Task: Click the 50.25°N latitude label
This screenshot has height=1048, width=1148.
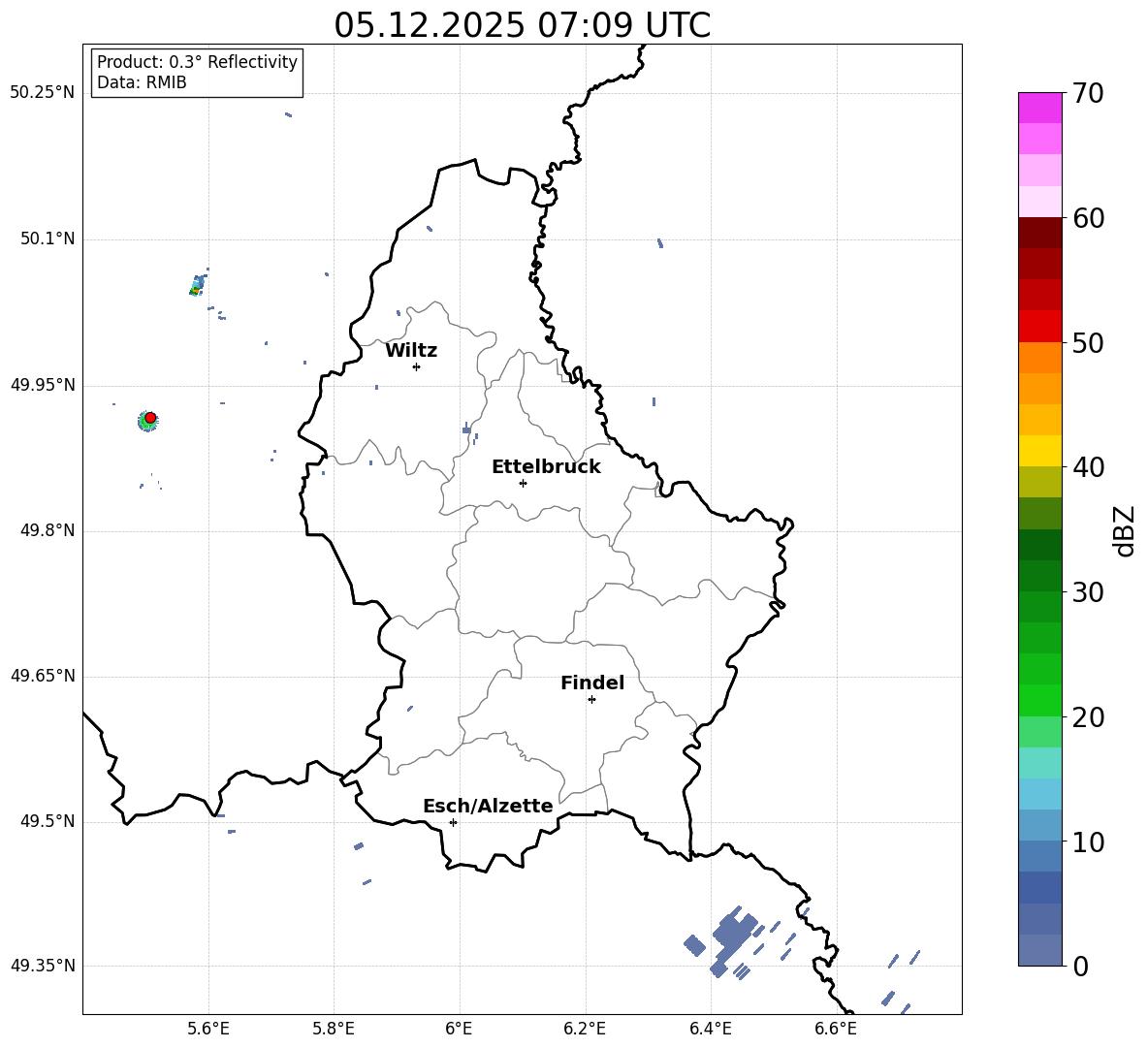Action: point(43,93)
